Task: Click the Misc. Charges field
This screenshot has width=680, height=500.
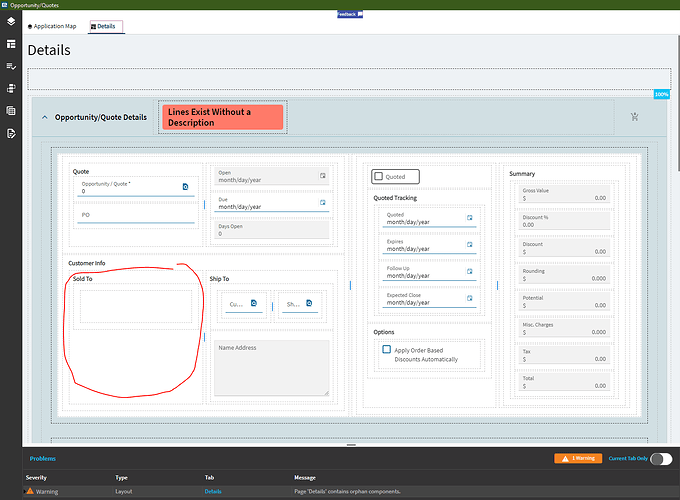Action: 564,328
